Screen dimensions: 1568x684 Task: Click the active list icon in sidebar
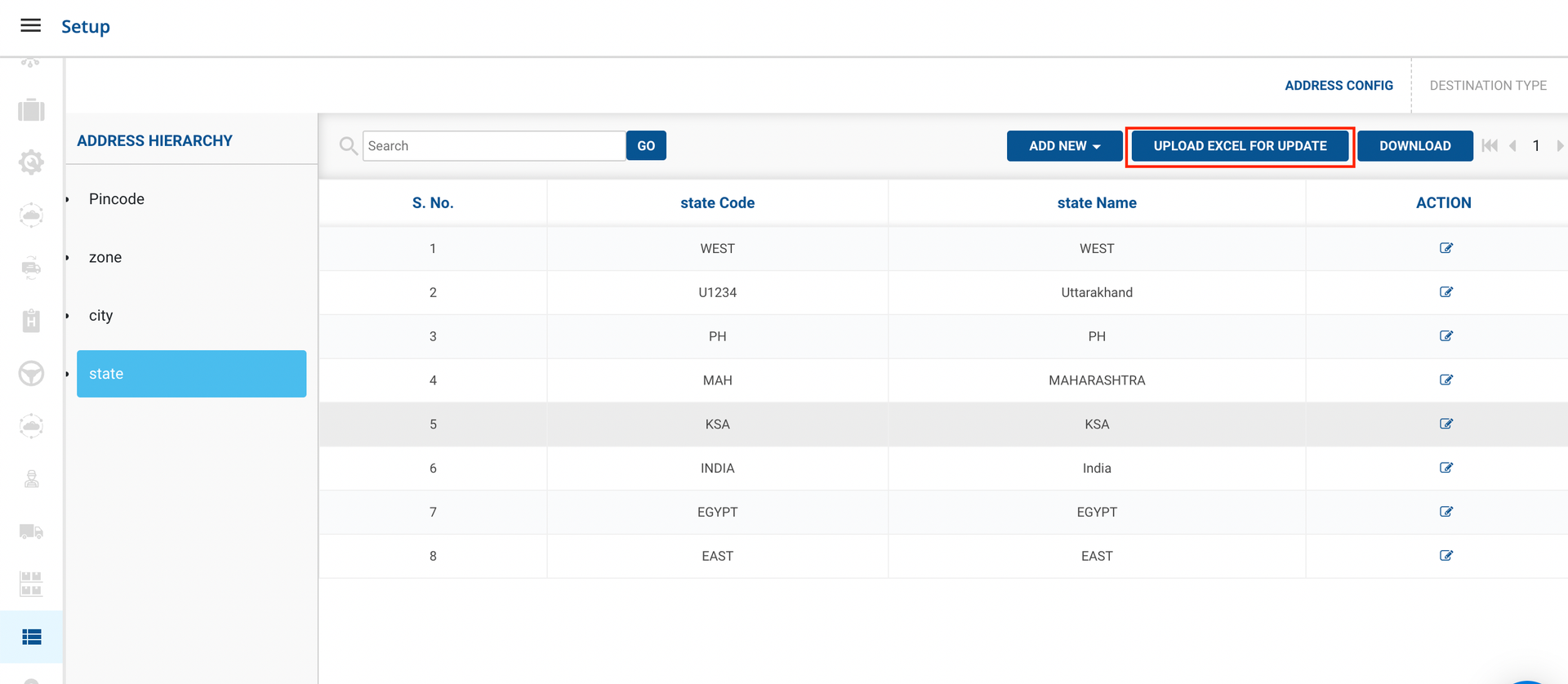[x=31, y=637]
